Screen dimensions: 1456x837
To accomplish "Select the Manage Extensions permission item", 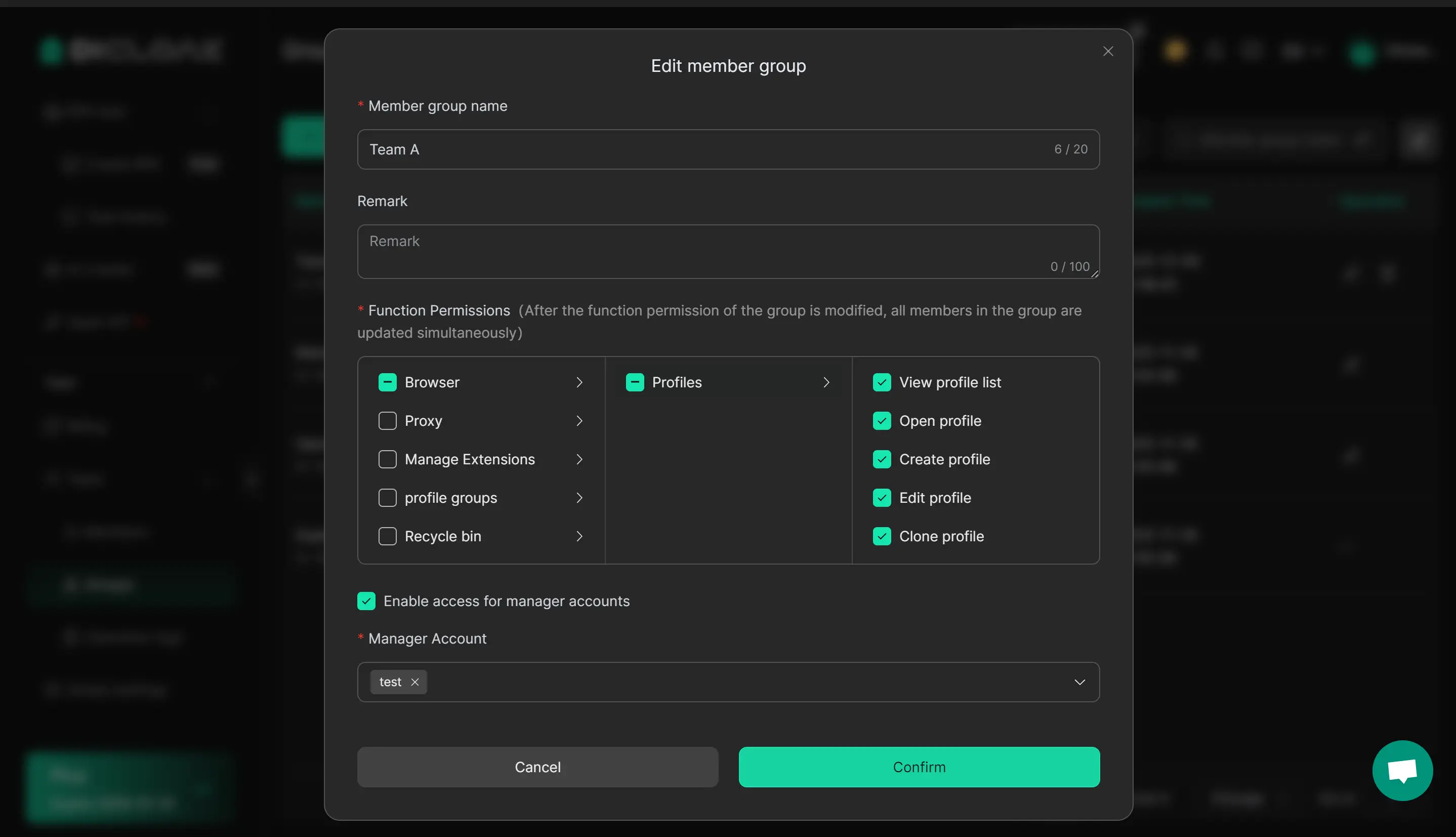I will tap(470, 459).
